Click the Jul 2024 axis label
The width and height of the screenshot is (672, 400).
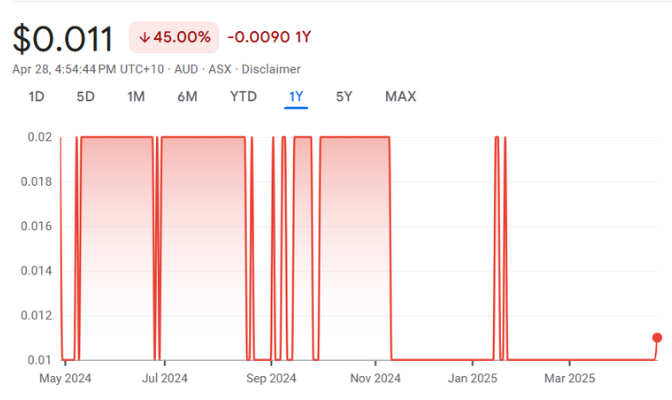point(165,378)
